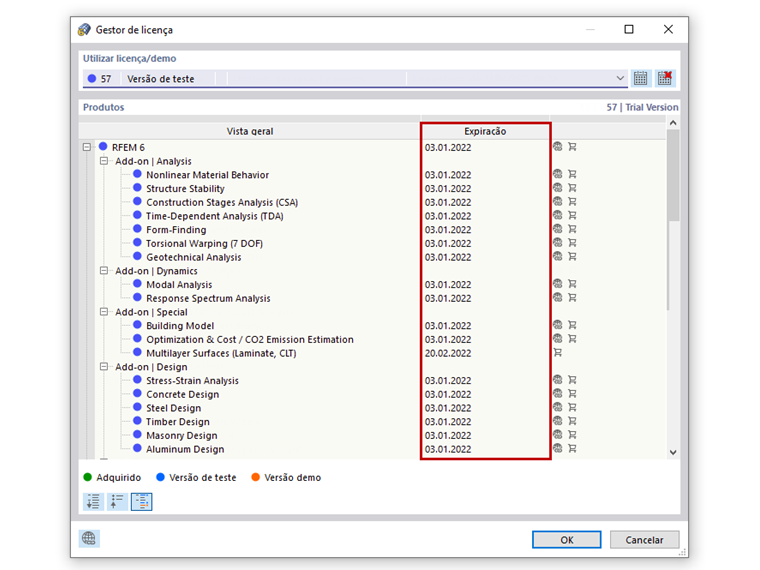Select the Concrete Design tree item
The image size is (760, 570).
(x=182, y=395)
